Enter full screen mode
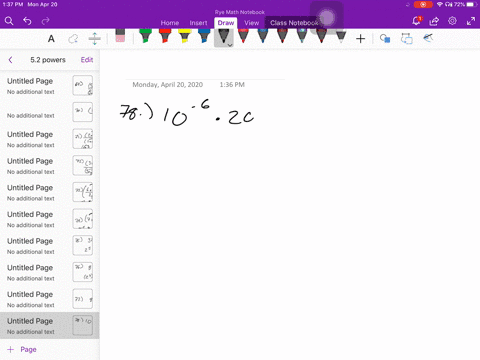 point(471,21)
